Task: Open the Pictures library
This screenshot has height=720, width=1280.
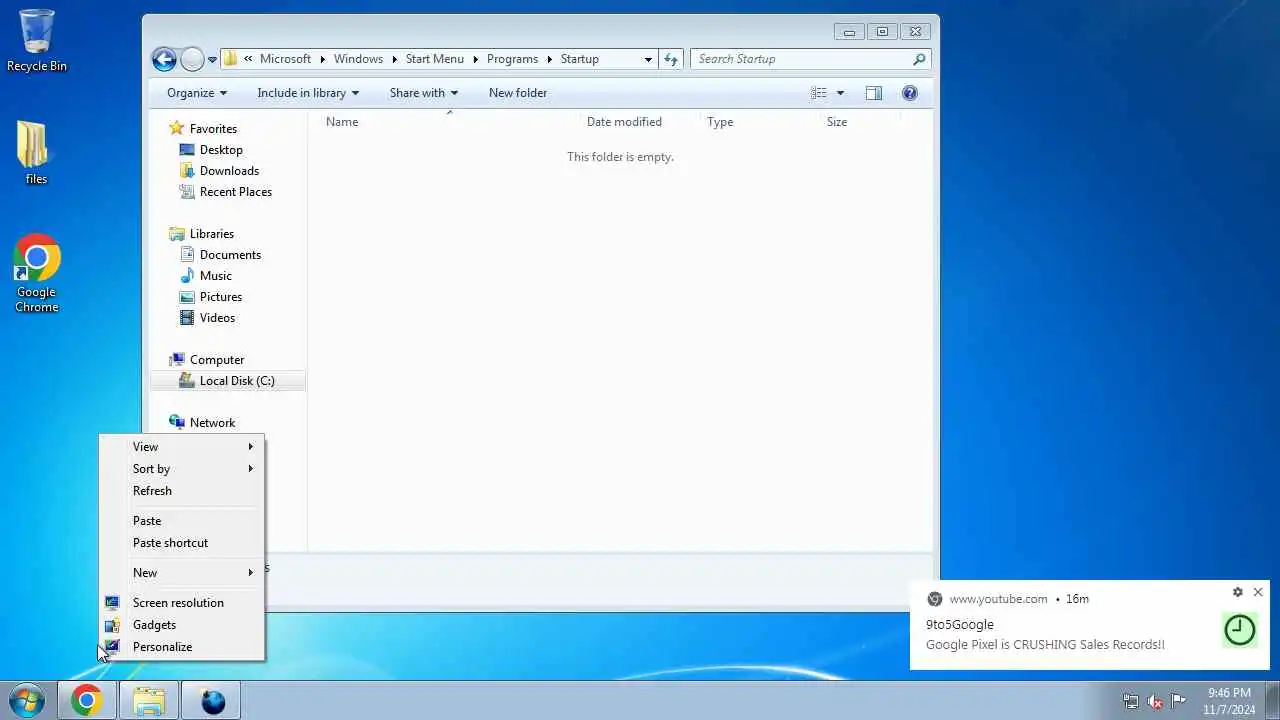Action: (x=220, y=297)
